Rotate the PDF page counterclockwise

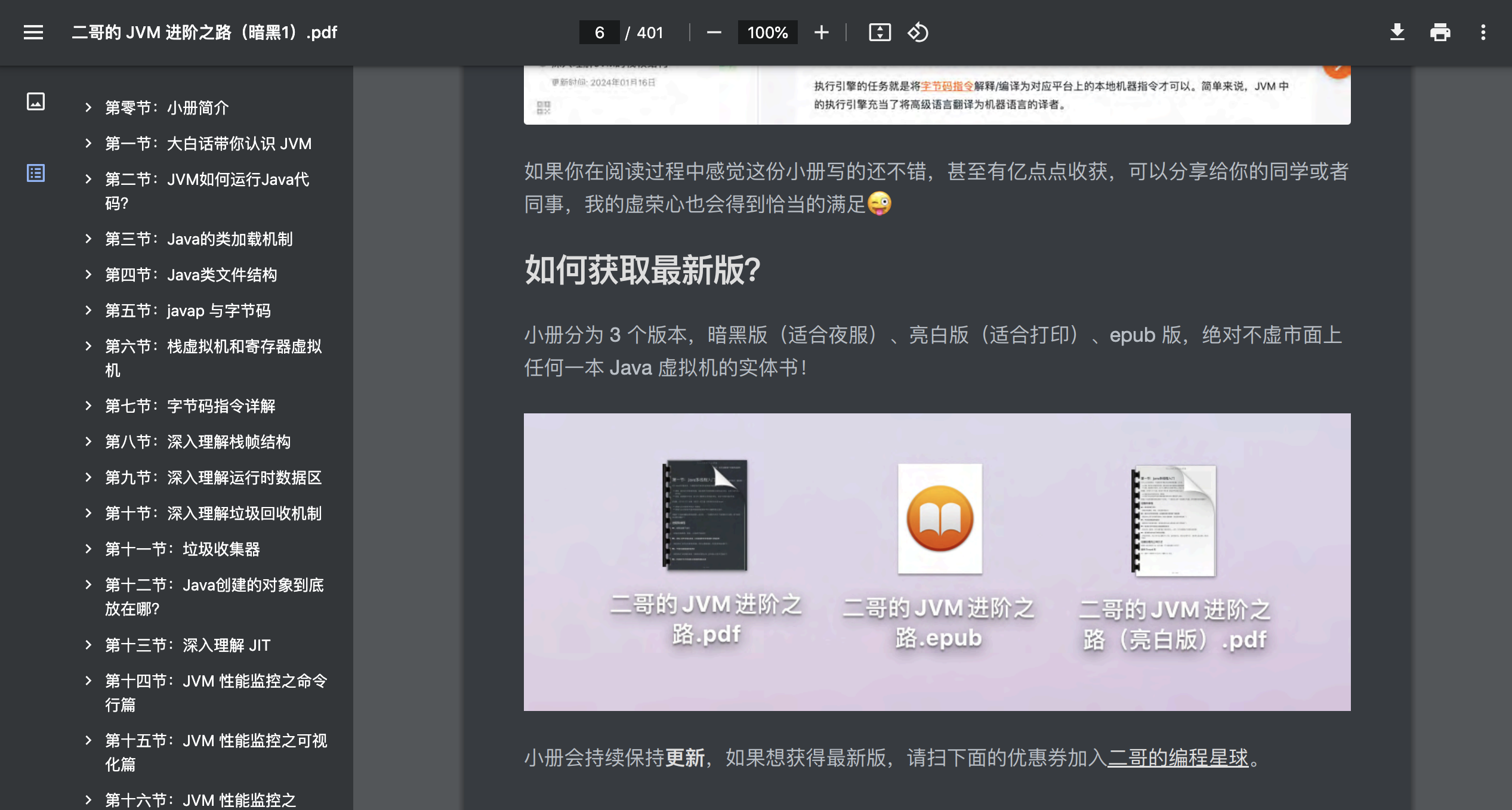[x=917, y=33]
